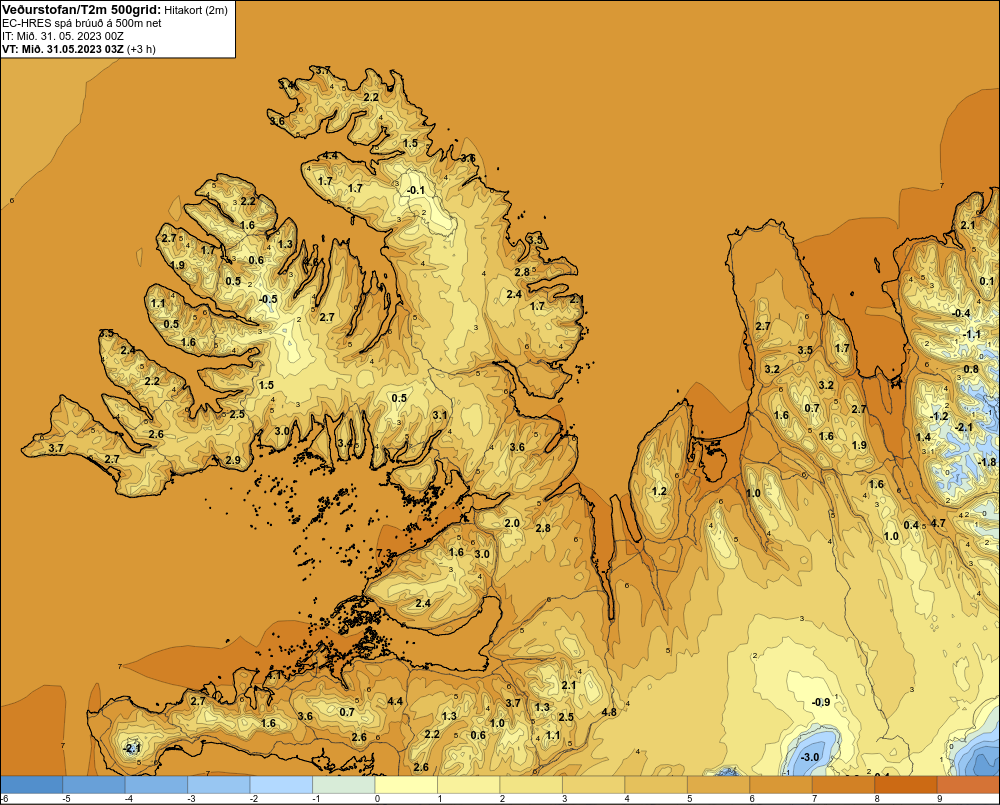This screenshot has width=1000, height=805.
Task: Click the line EC-HRES spá brúuð á 500m net
Action: coord(82,24)
